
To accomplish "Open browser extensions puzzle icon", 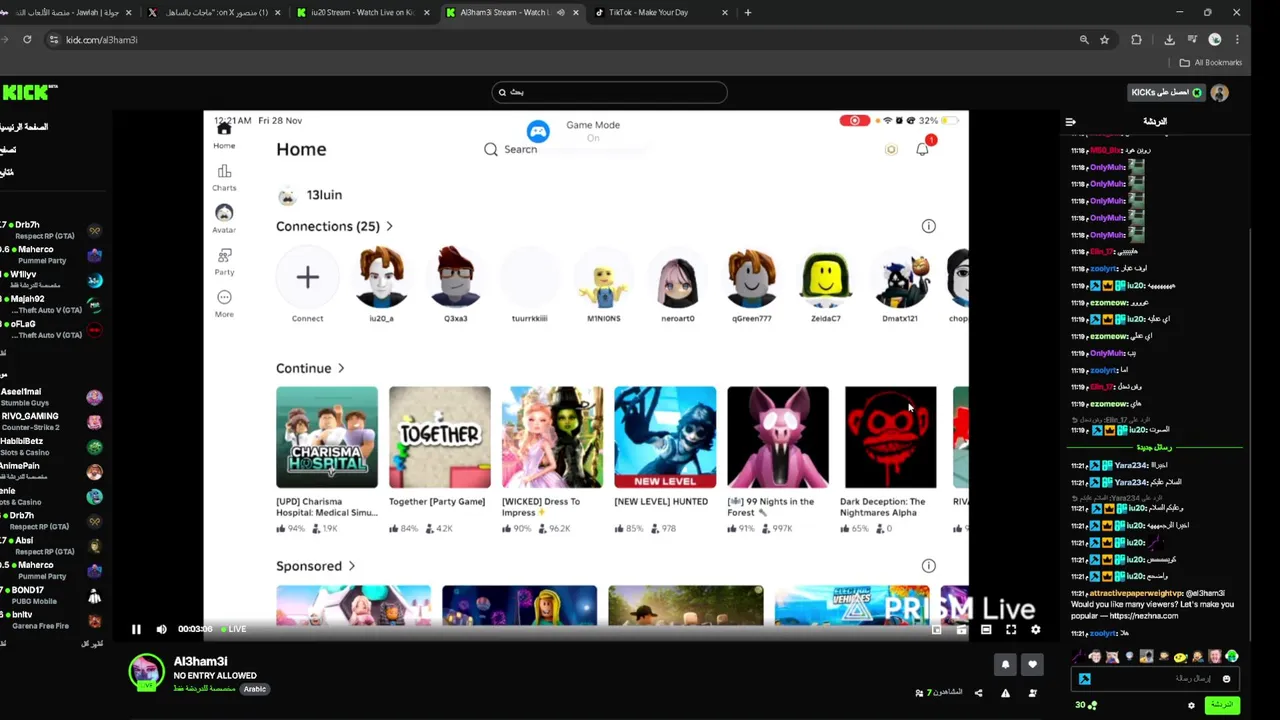I will [x=1136, y=40].
